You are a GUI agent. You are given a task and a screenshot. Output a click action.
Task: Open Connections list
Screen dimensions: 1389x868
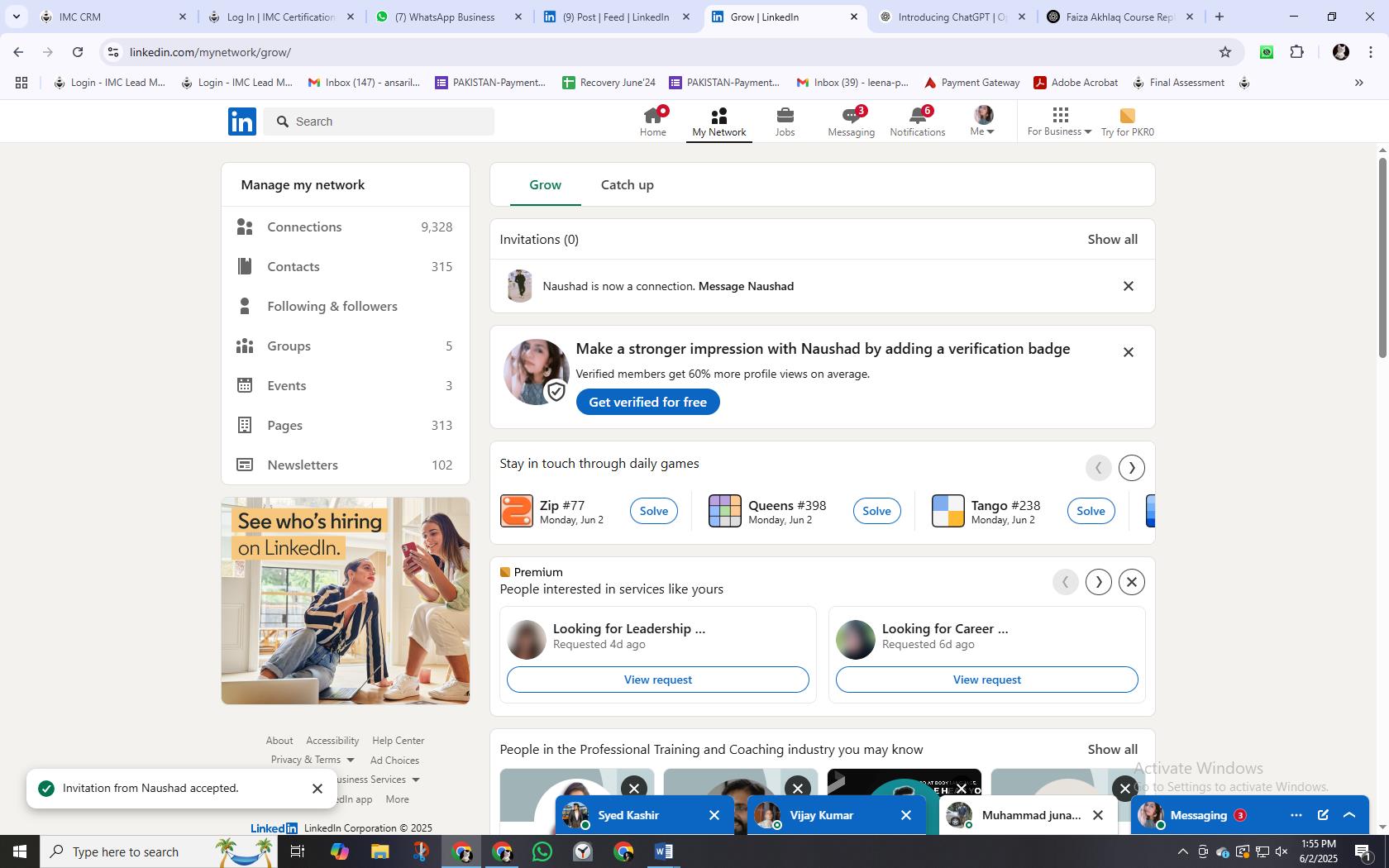[x=345, y=227]
